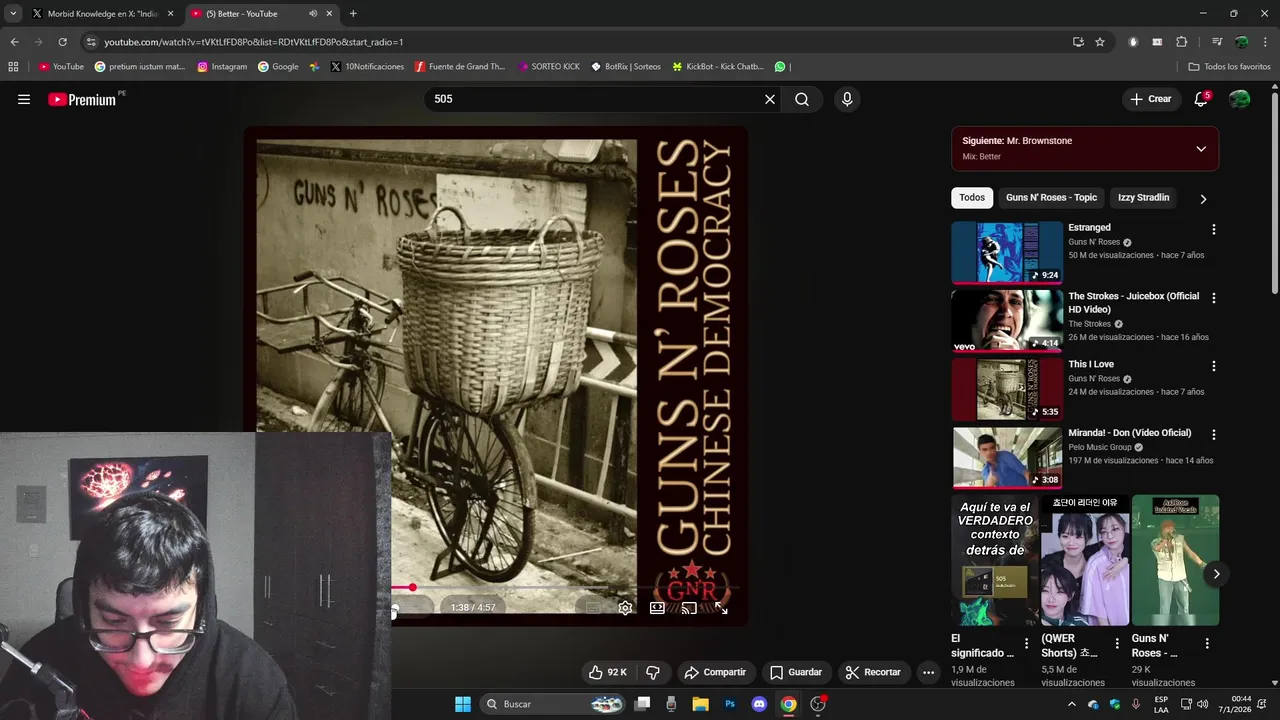Click the Chrome address bar URL
1280x720 pixels.
click(253, 42)
